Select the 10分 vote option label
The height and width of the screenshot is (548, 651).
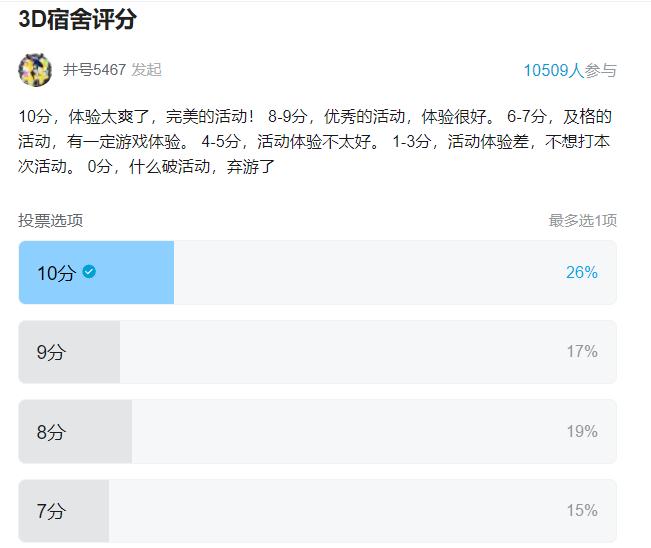(x=55, y=273)
